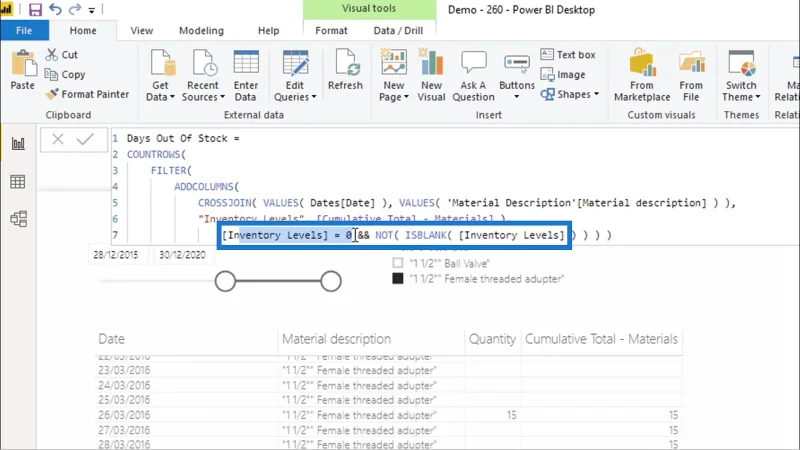This screenshot has width=800, height=450.
Task: Switch to the View ribbon tab
Action: tap(141, 31)
